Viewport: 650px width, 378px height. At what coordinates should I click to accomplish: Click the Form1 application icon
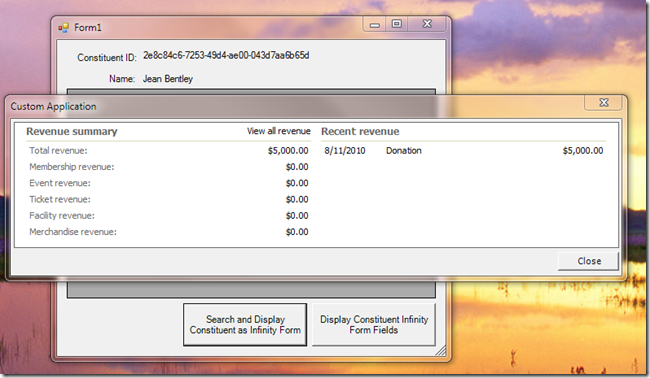pos(63,28)
